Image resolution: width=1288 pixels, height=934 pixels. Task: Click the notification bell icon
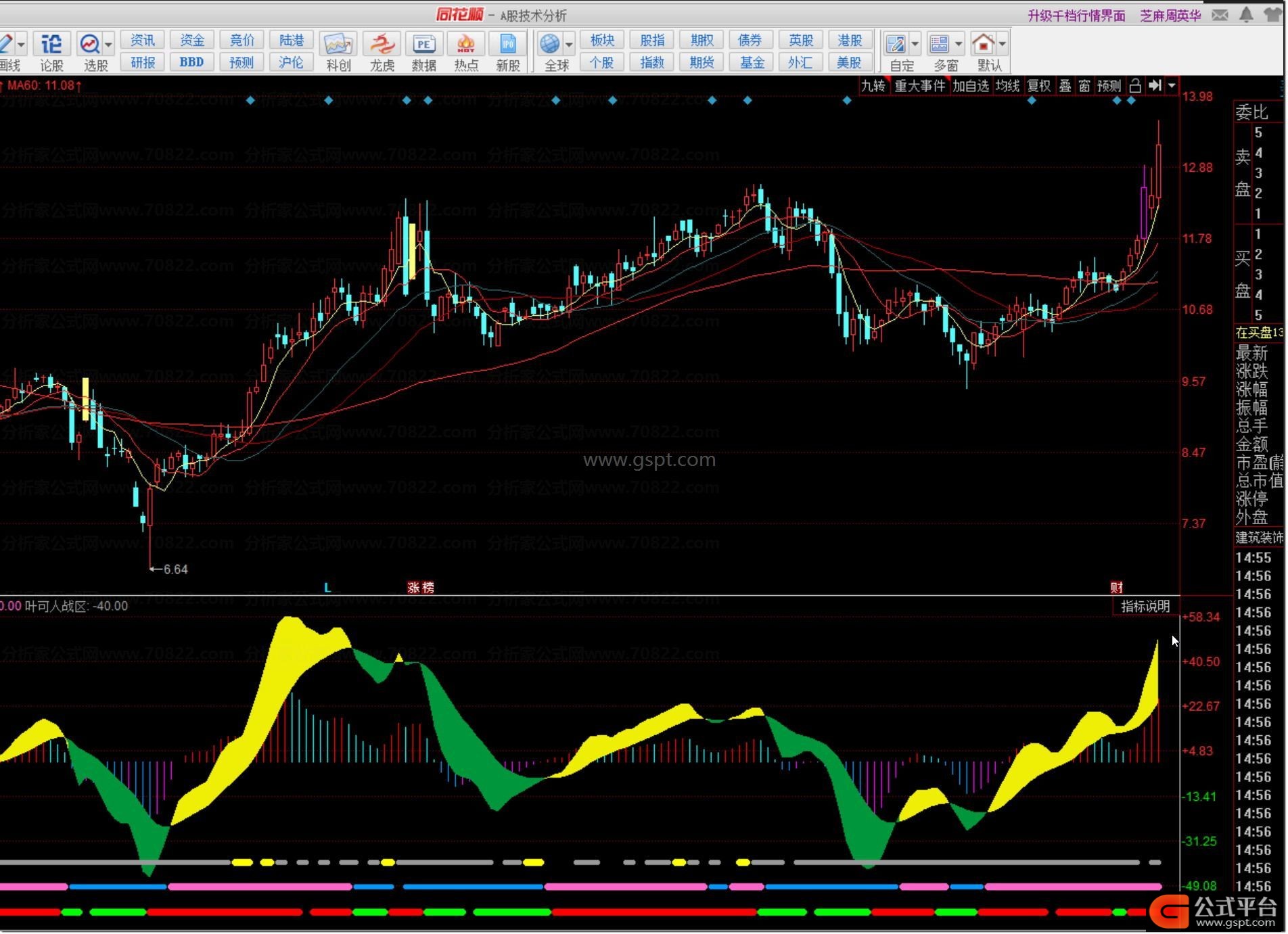(x=1245, y=15)
